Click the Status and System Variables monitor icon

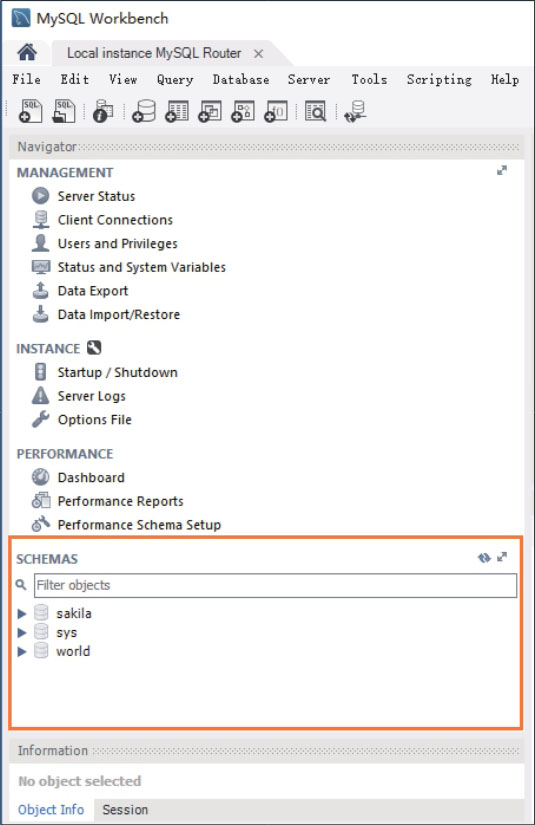point(41,267)
